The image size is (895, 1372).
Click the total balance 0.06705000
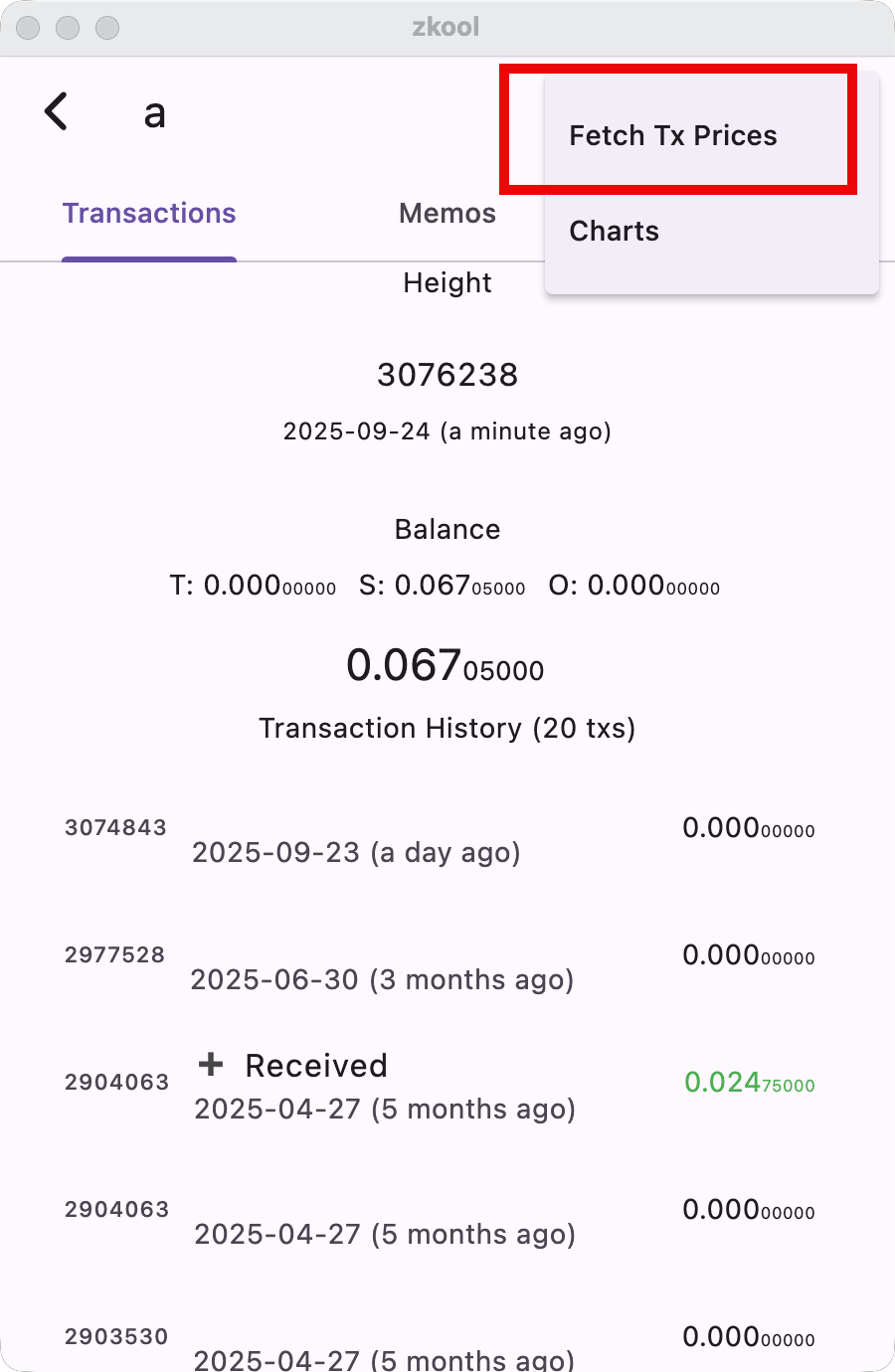coord(446,665)
